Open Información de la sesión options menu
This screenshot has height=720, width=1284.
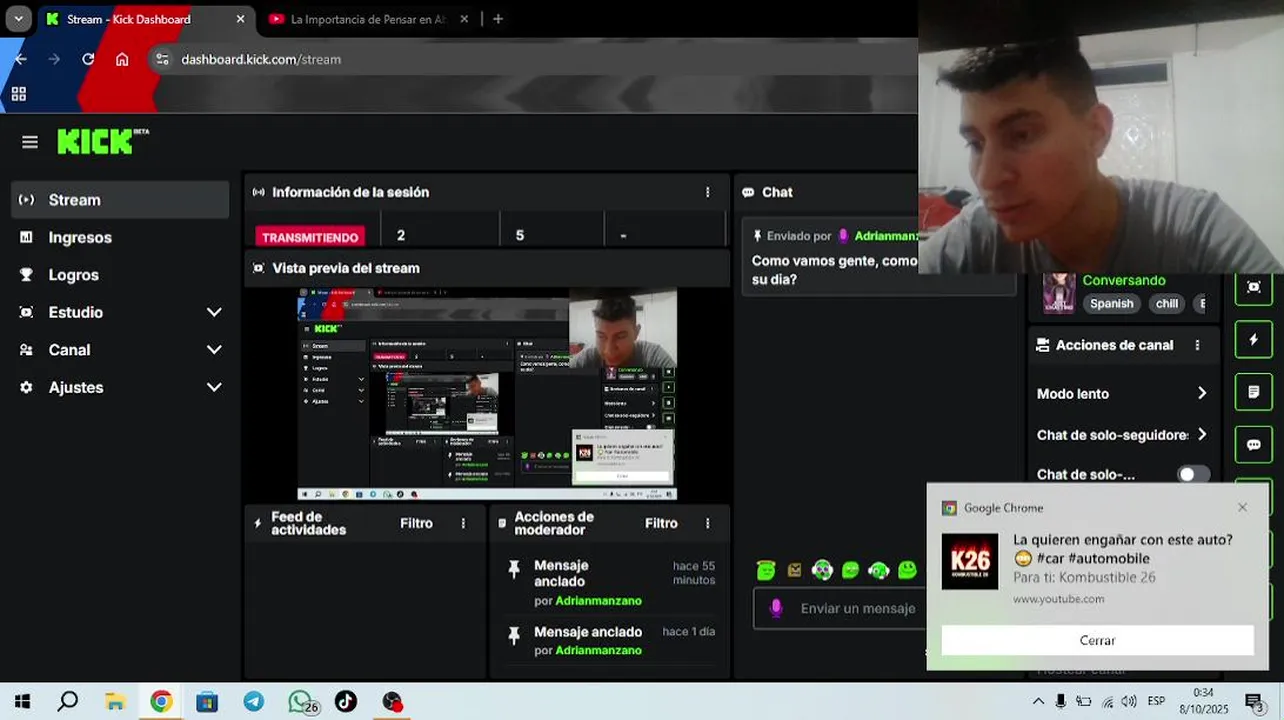click(708, 192)
